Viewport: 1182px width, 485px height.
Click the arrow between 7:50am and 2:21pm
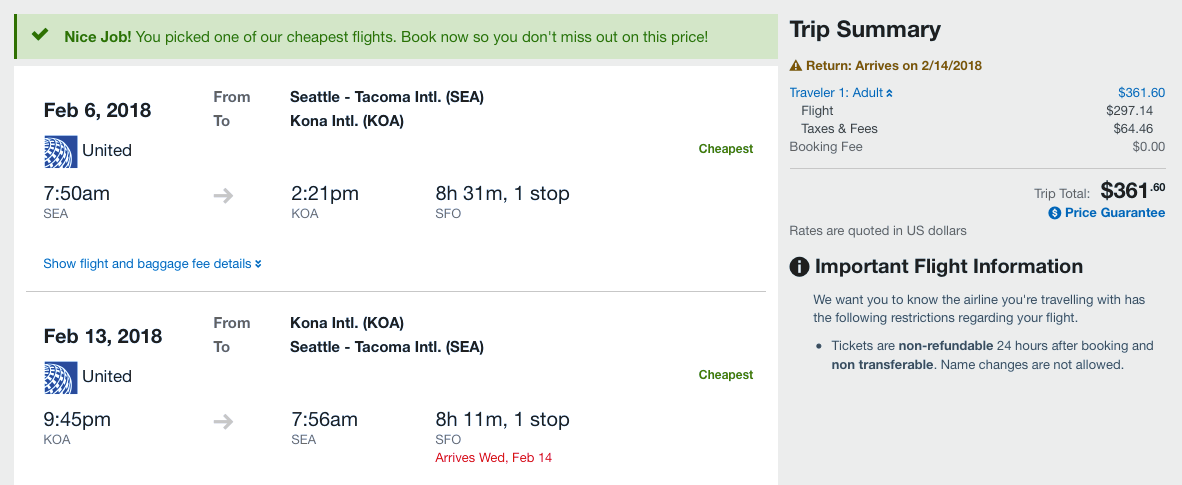[x=223, y=195]
